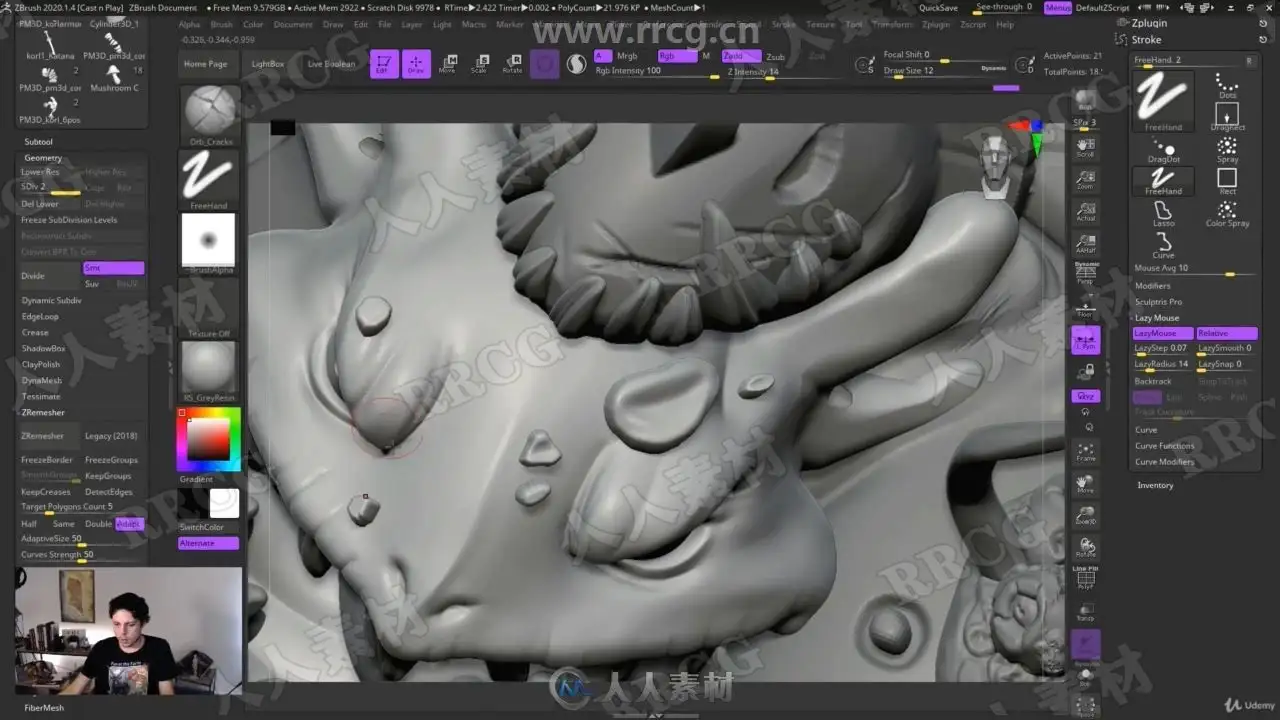The width and height of the screenshot is (1280, 720).
Task: Expand the DynaMesh section
Action: click(42, 380)
